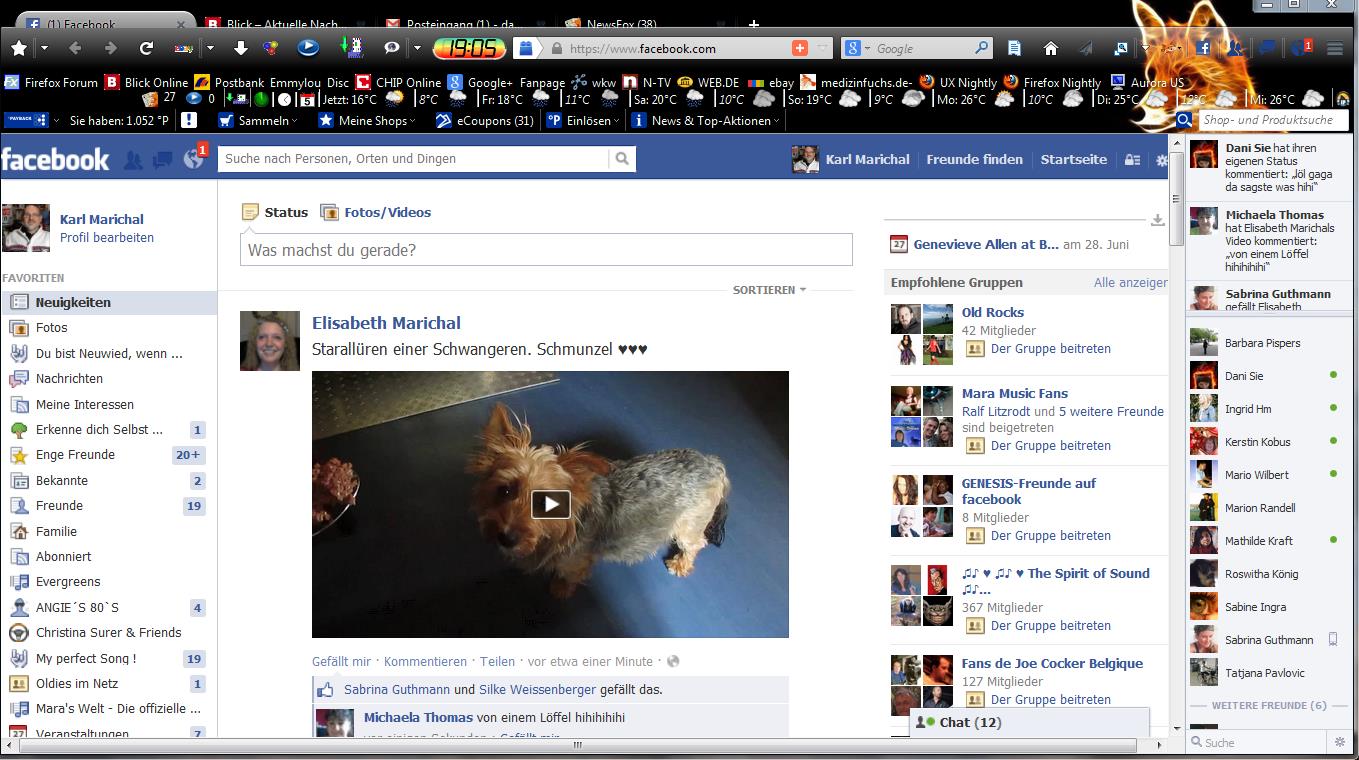The image size is (1359, 760).
Task: Open Facebook messages icon in the blue bar
Action: point(162,159)
